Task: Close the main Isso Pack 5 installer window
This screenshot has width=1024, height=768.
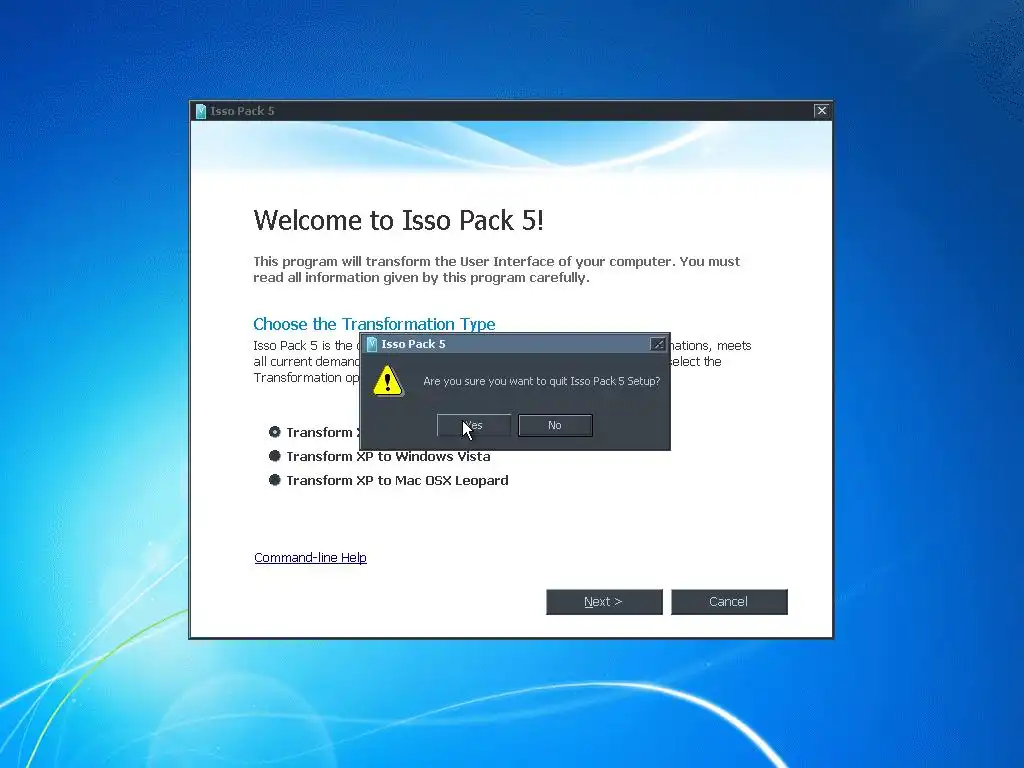Action: point(822,110)
